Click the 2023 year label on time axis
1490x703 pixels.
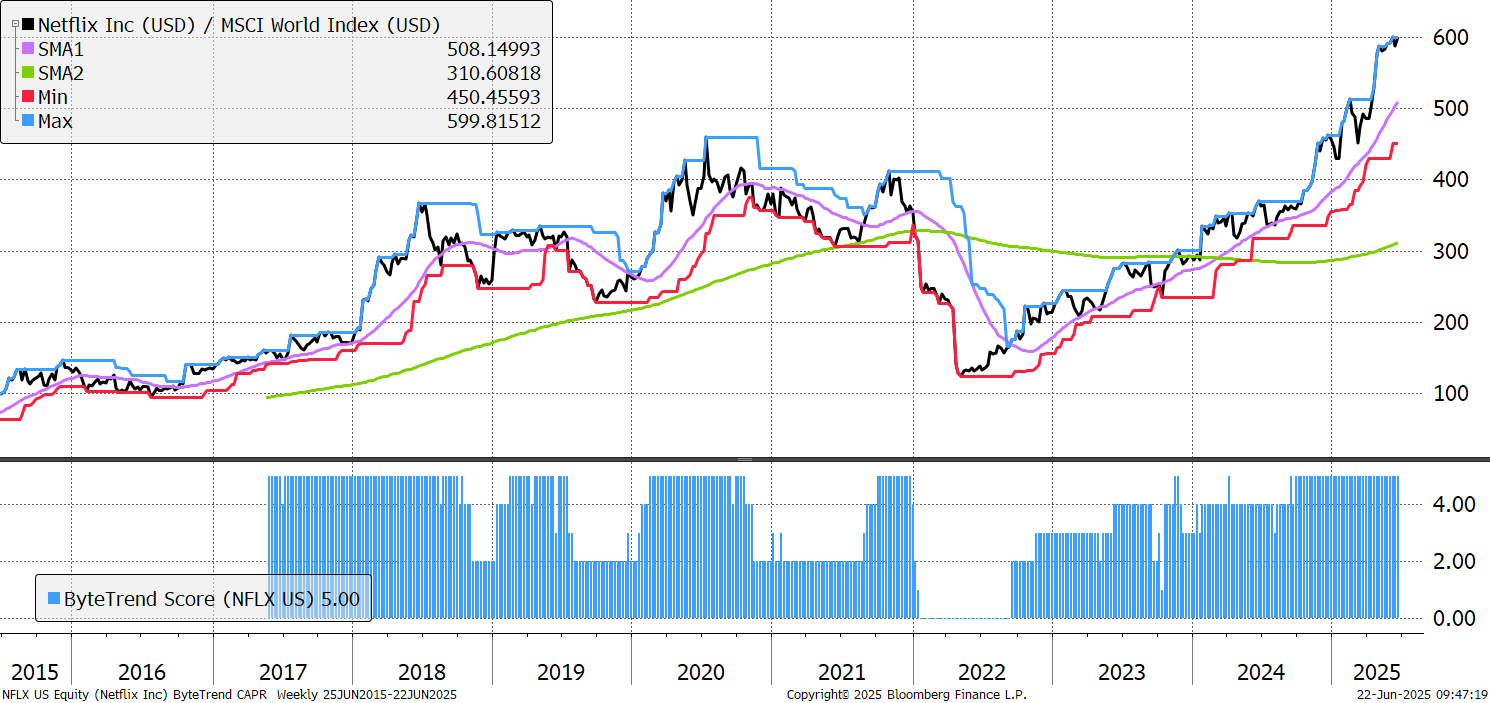pos(1121,672)
